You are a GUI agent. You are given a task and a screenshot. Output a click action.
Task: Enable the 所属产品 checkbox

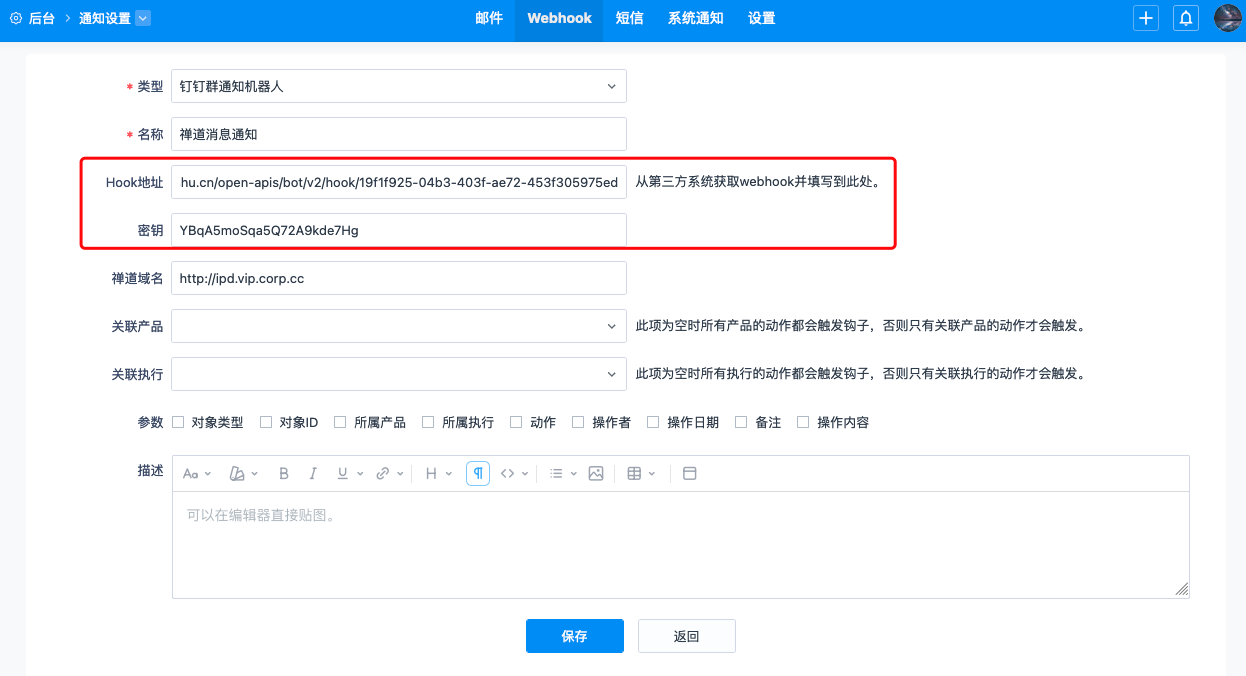(x=340, y=422)
